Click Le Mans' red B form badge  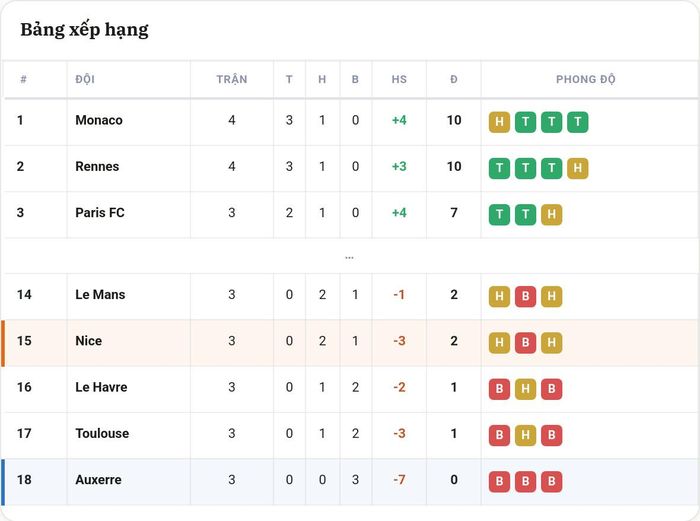coord(525,296)
